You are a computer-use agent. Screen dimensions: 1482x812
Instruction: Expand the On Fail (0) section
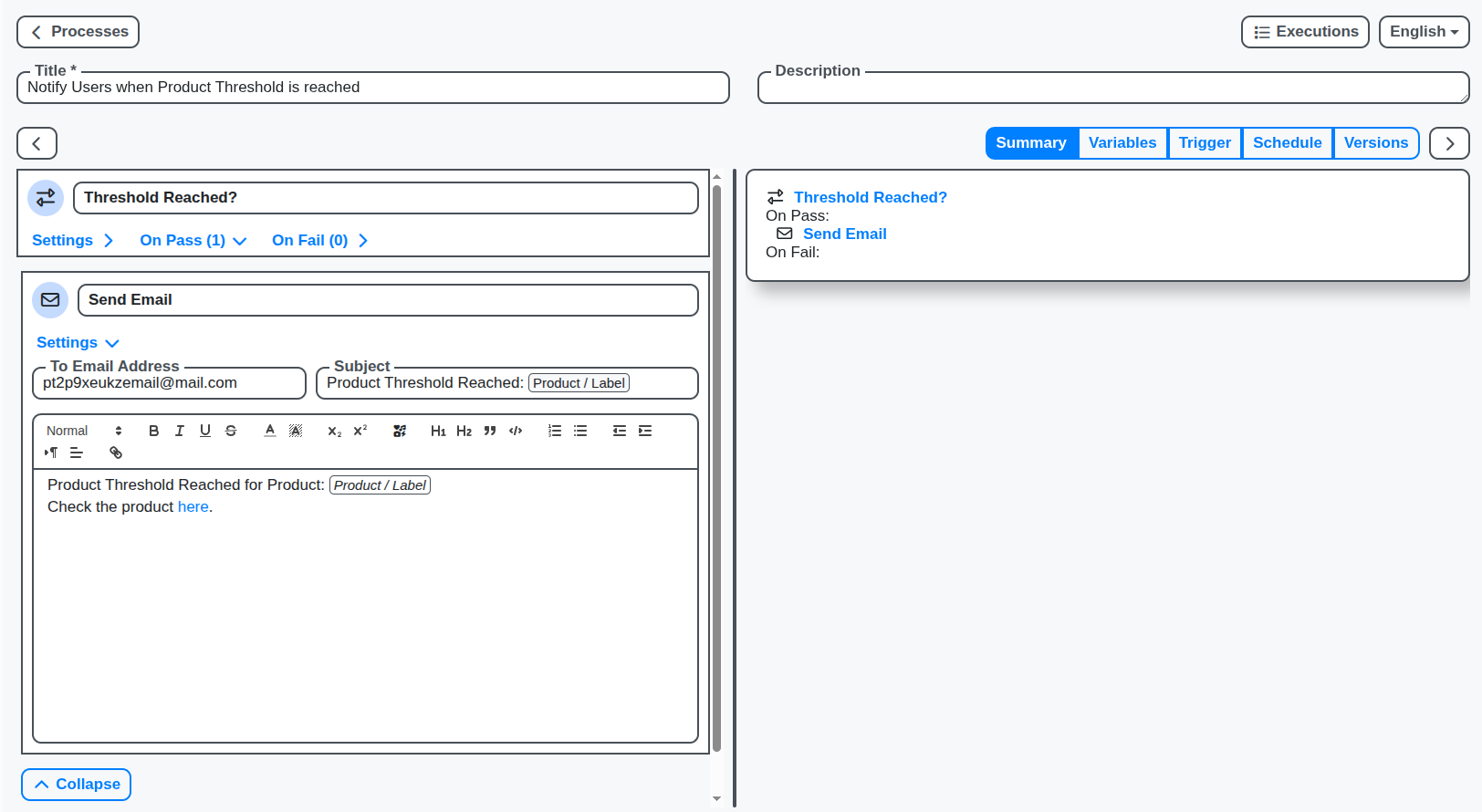[x=320, y=240]
